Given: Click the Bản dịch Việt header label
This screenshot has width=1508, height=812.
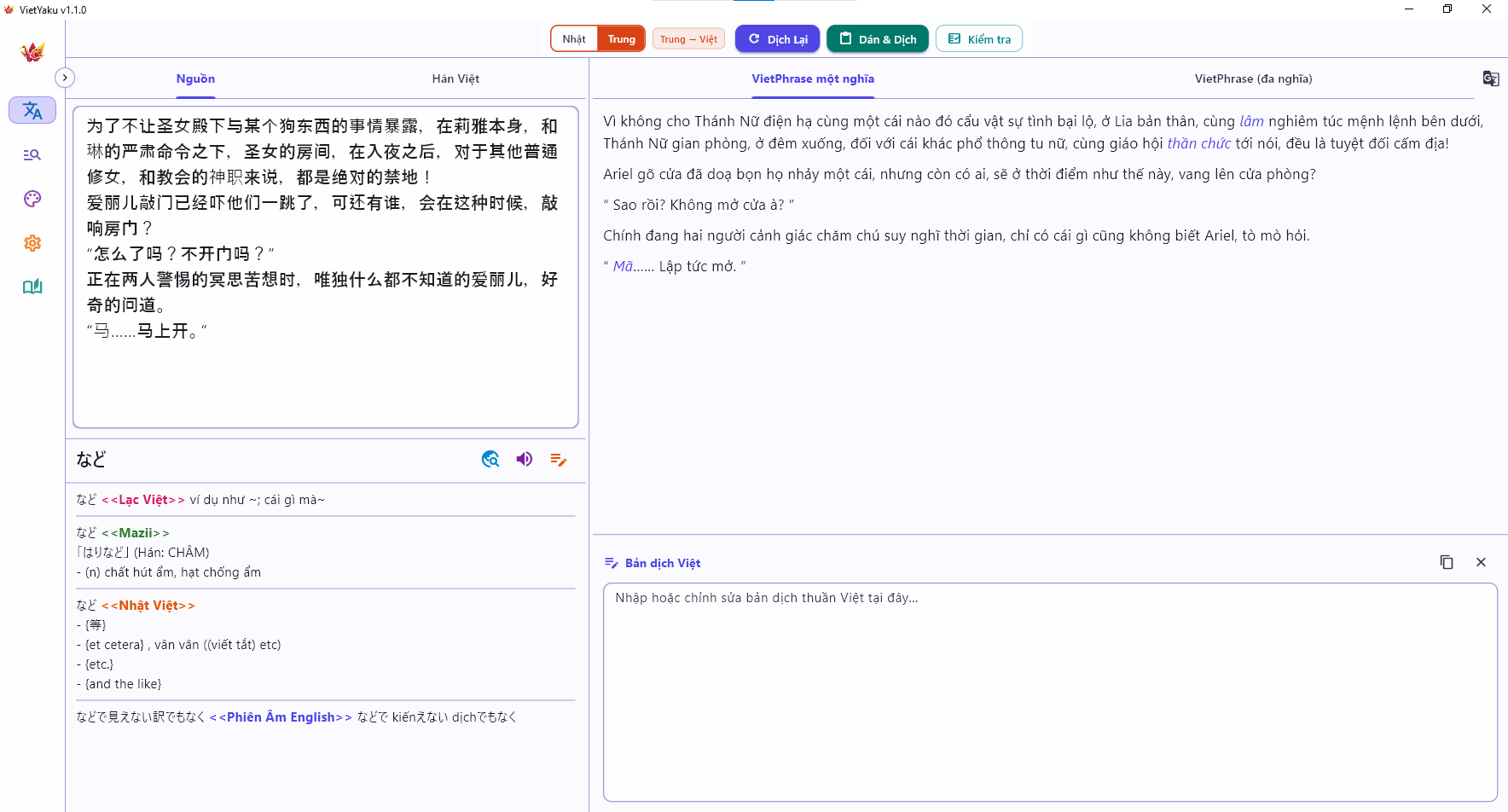Looking at the screenshot, I should 663,563.
